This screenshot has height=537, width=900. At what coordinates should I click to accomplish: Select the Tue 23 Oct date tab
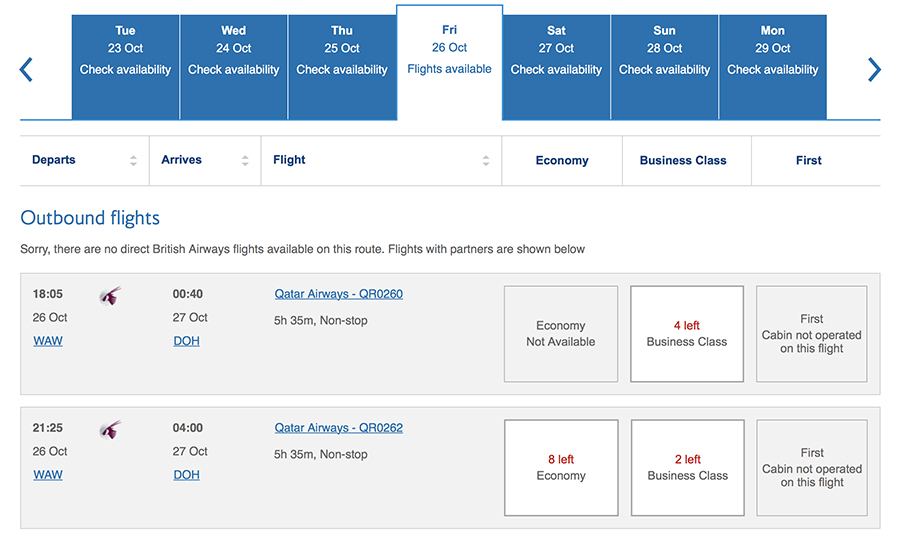pyautogui.click(x=125, y=67)
